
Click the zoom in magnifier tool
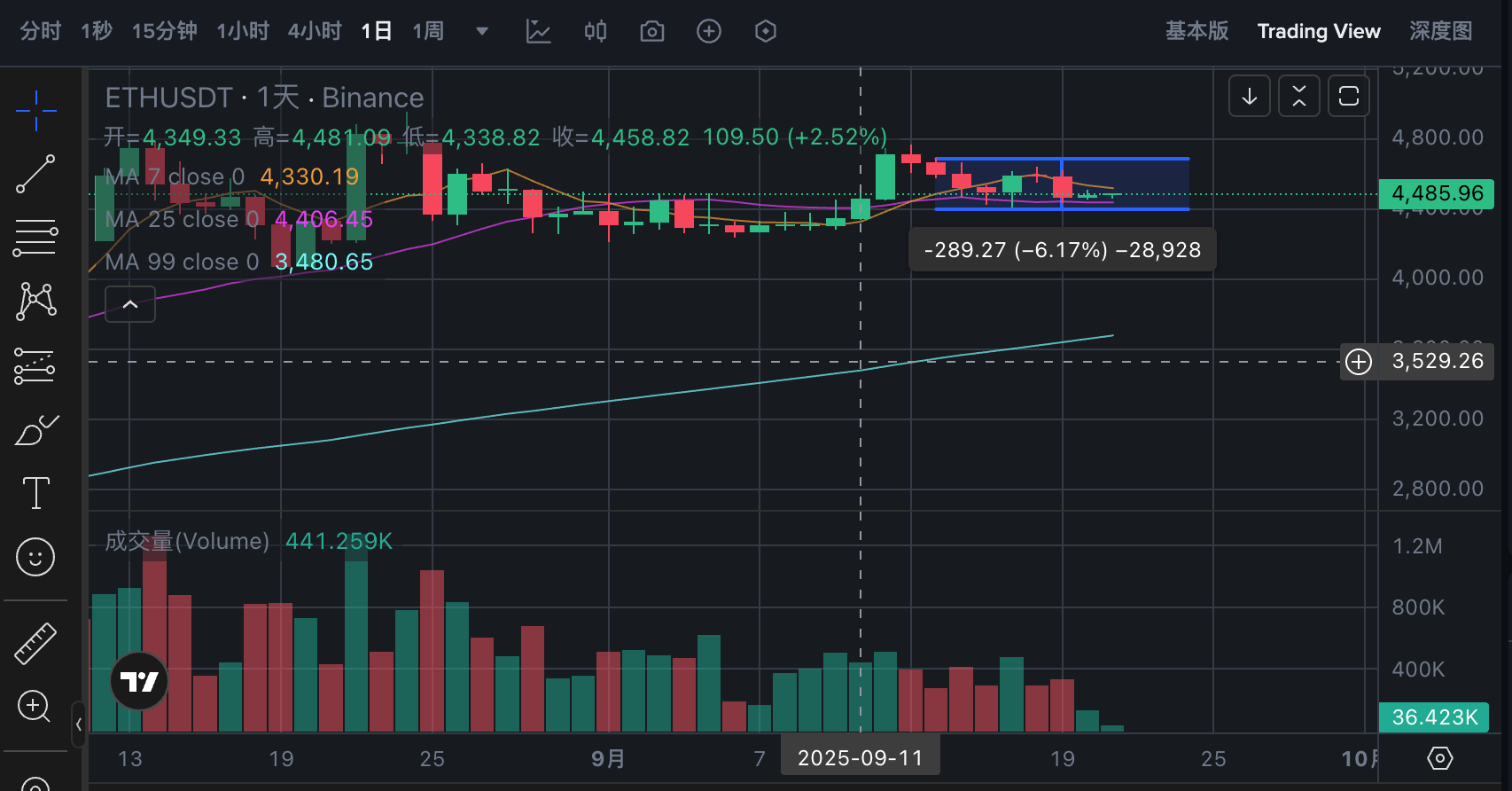35,707
